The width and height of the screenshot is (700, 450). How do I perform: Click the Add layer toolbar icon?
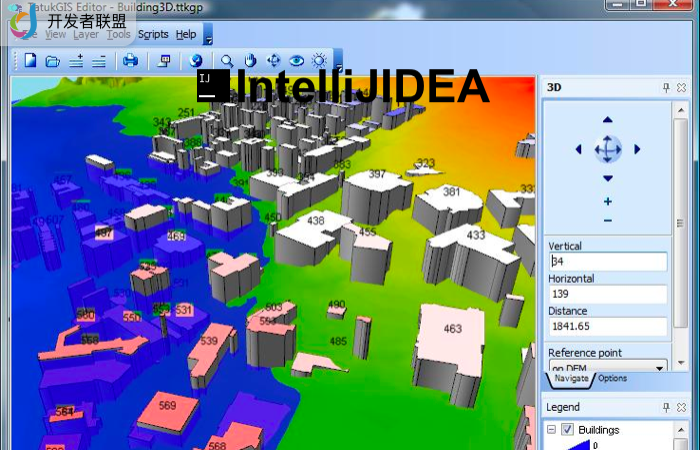(76, 61)
